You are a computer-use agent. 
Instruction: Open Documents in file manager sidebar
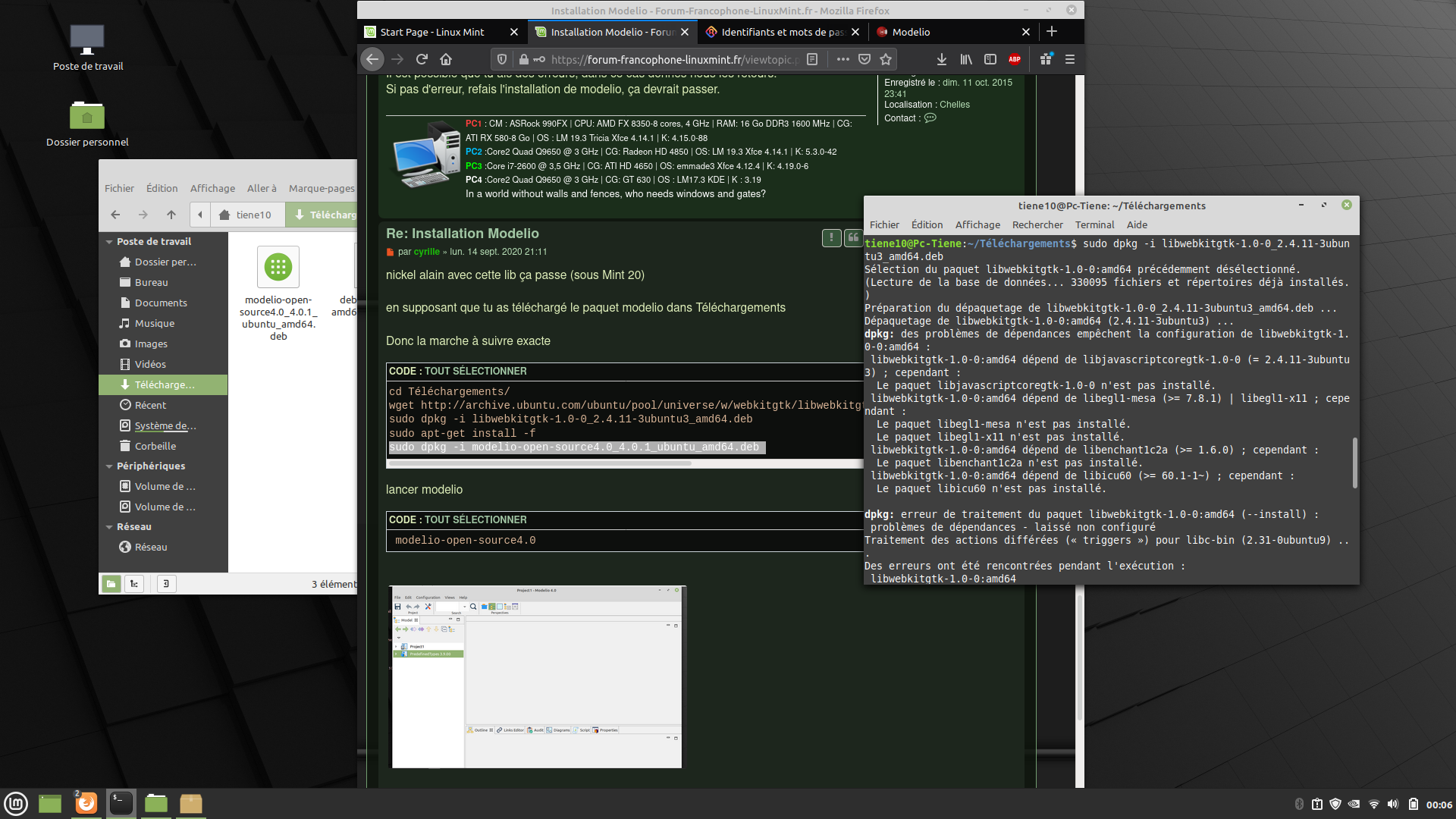click(x=163, y=303)
